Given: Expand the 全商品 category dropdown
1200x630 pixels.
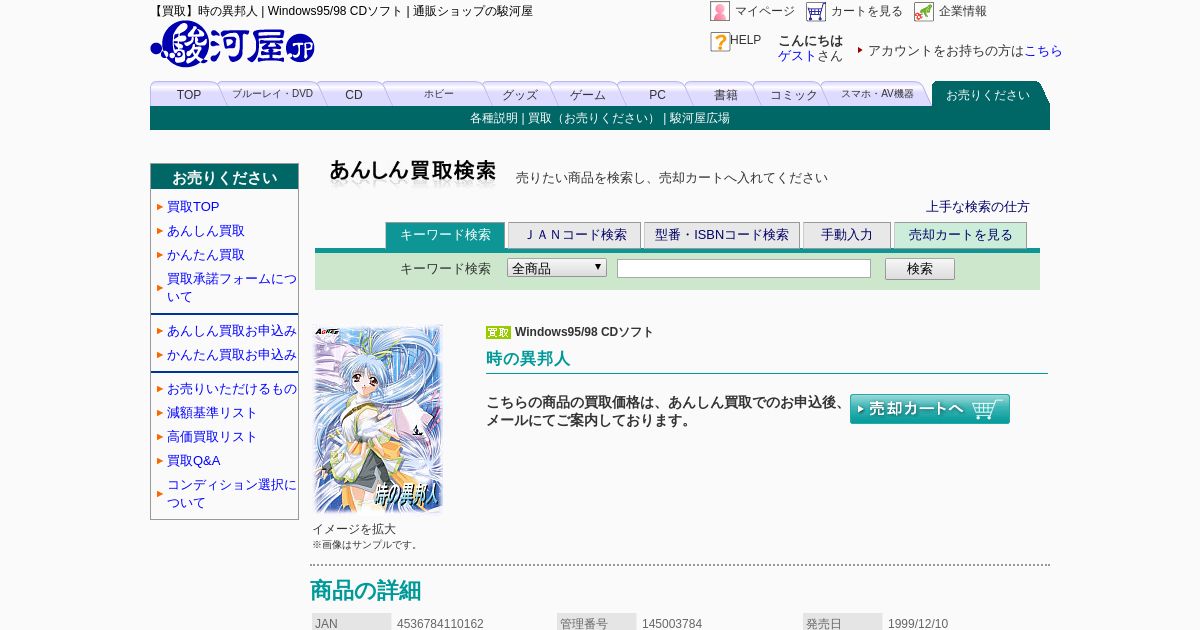Looking at the screenshot, I should [x=557, y=268].
